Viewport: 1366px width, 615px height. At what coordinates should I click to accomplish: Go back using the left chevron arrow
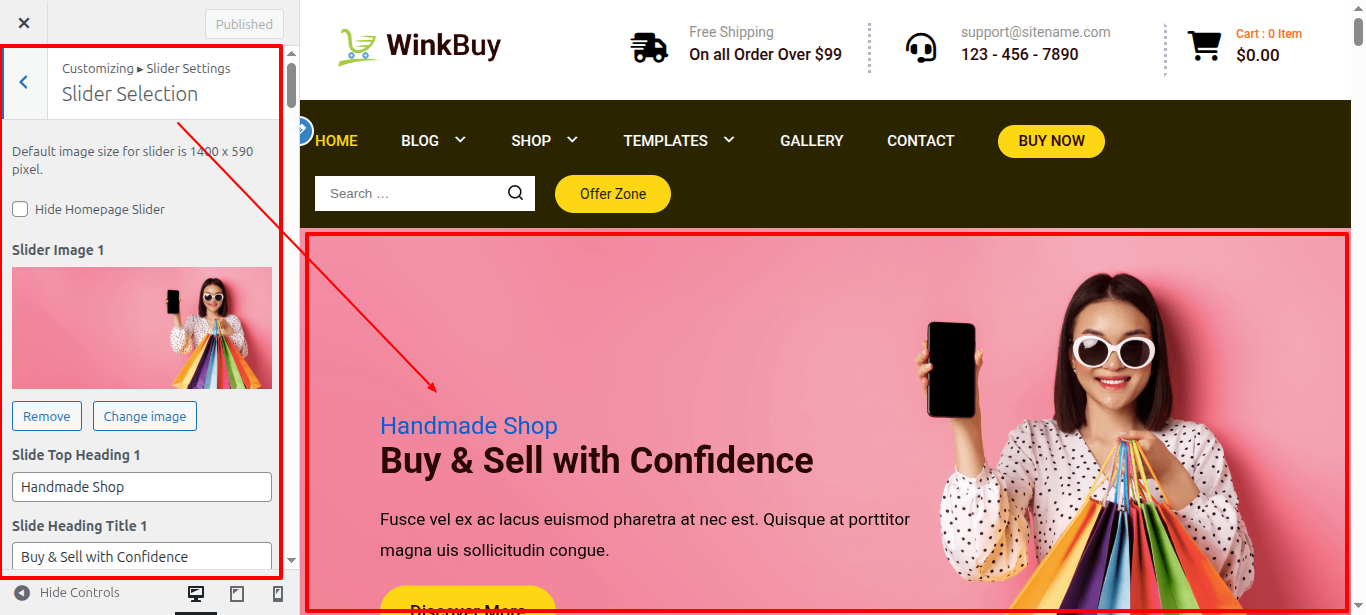coord(24,82)
